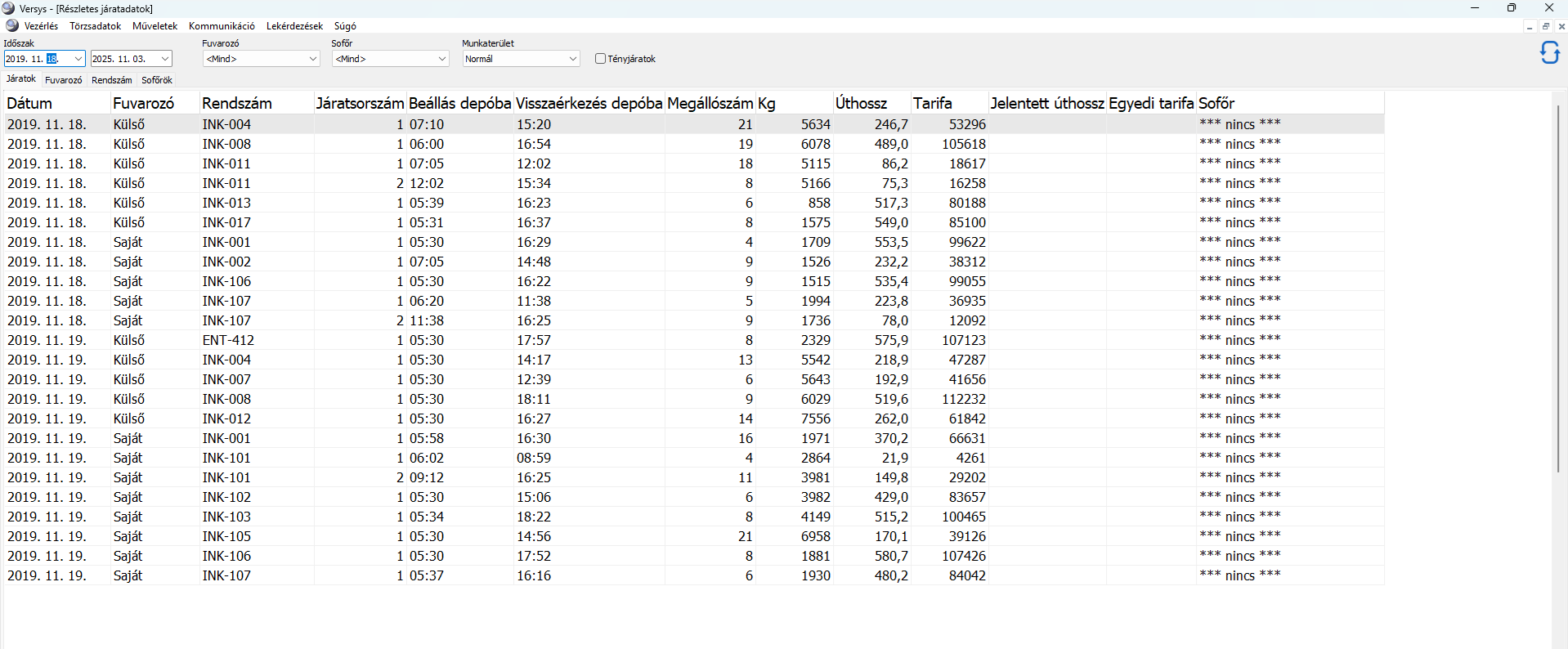This screenshot has width=1568, height=649.
Task: Open the Munkaterület dropdown set to Normál
Action: (572, 59)
